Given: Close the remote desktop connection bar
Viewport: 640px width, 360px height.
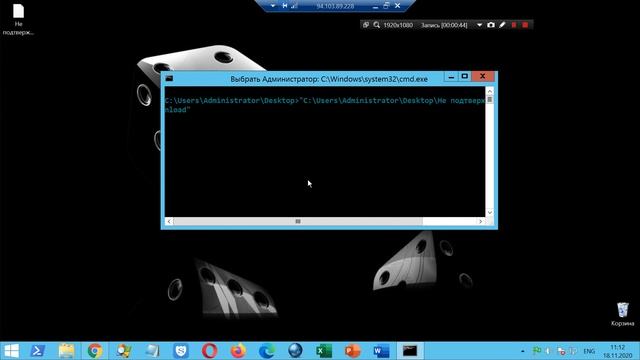Looking at the screenshot, I should [x=397, y=6].
